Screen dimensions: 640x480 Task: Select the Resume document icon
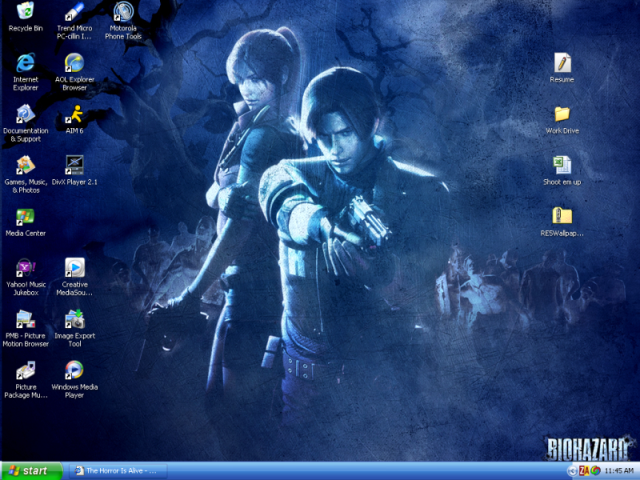(x=562, y=63)
